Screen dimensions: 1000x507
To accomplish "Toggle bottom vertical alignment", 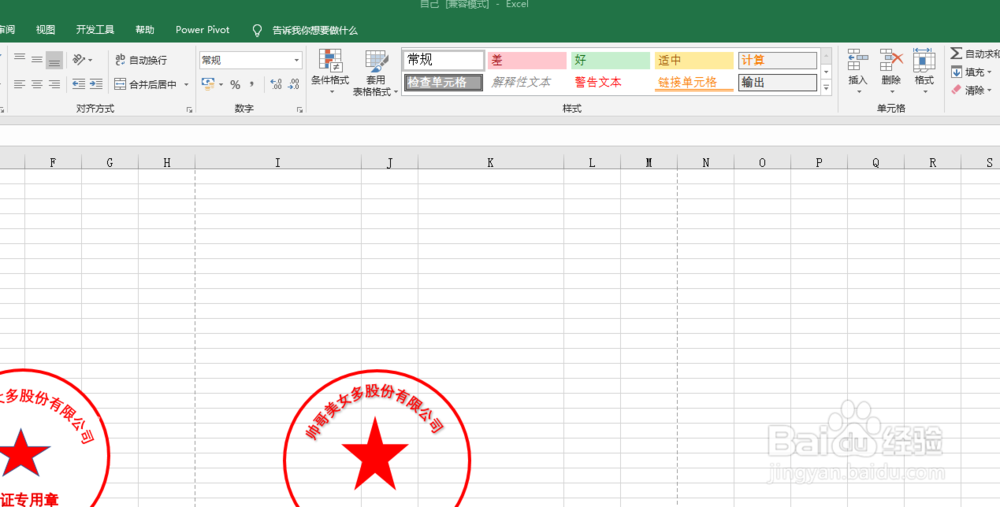I will pyautogui.click(x=54, y=60).
